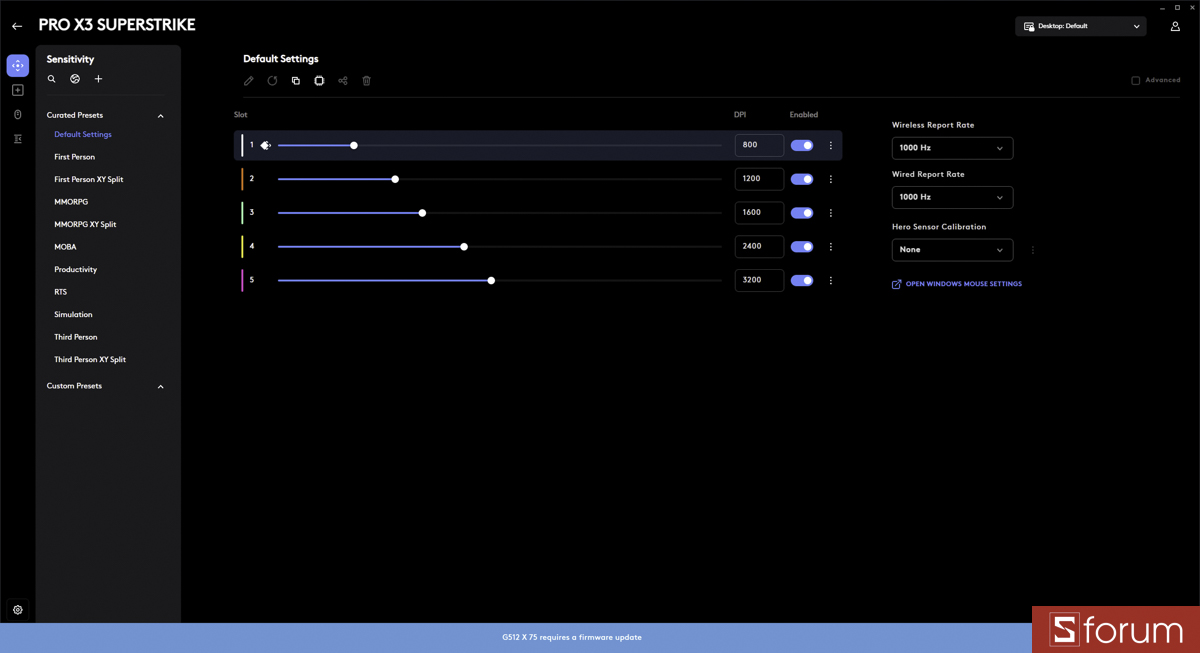Open the three-dot menu for the 800 DPI slot
Screen dimensions: 1200x653
tap(831, 146)
